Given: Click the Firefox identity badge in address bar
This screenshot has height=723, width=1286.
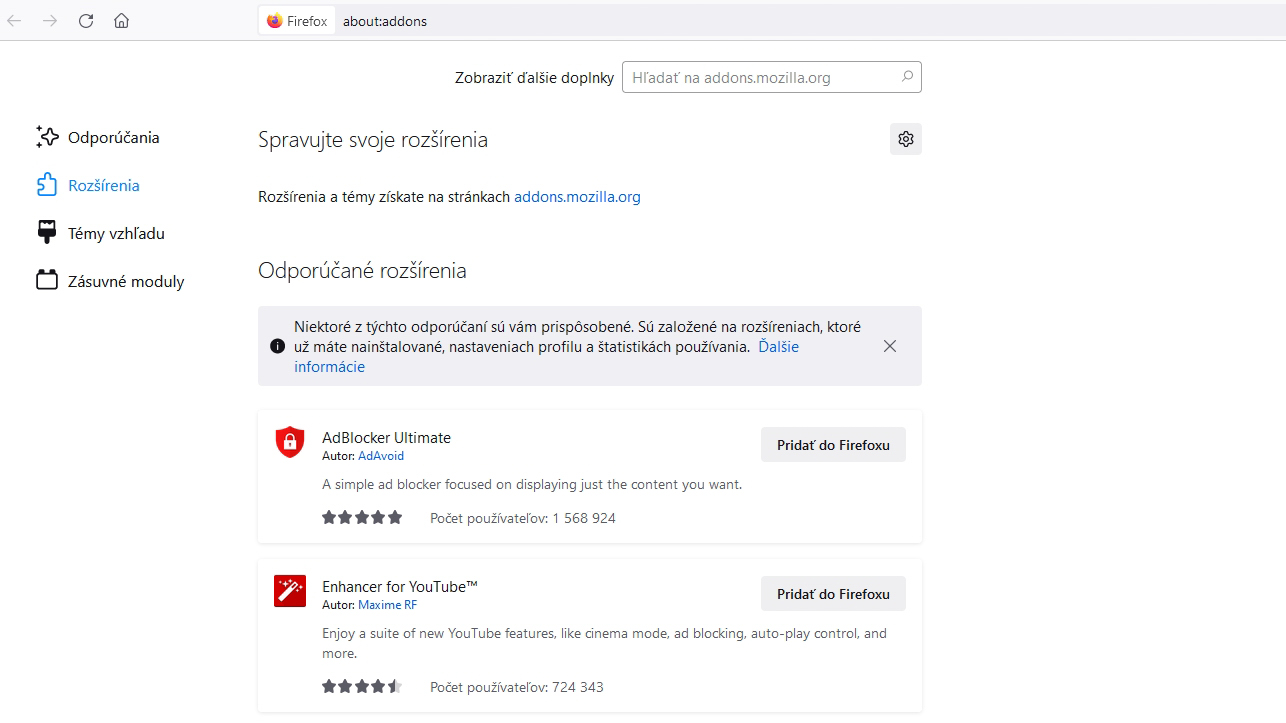Looking at the screenshot, I should click(x=297, y=21).
